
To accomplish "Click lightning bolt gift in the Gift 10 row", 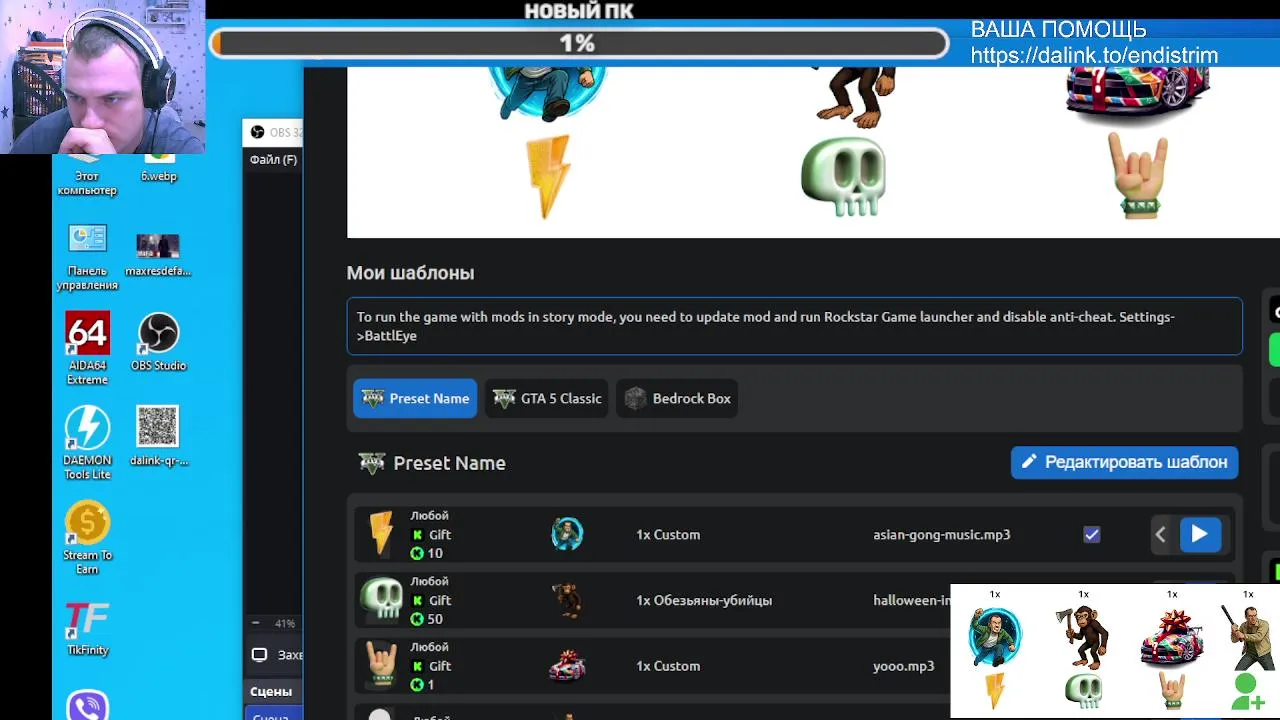I will [x=381, y=534].
